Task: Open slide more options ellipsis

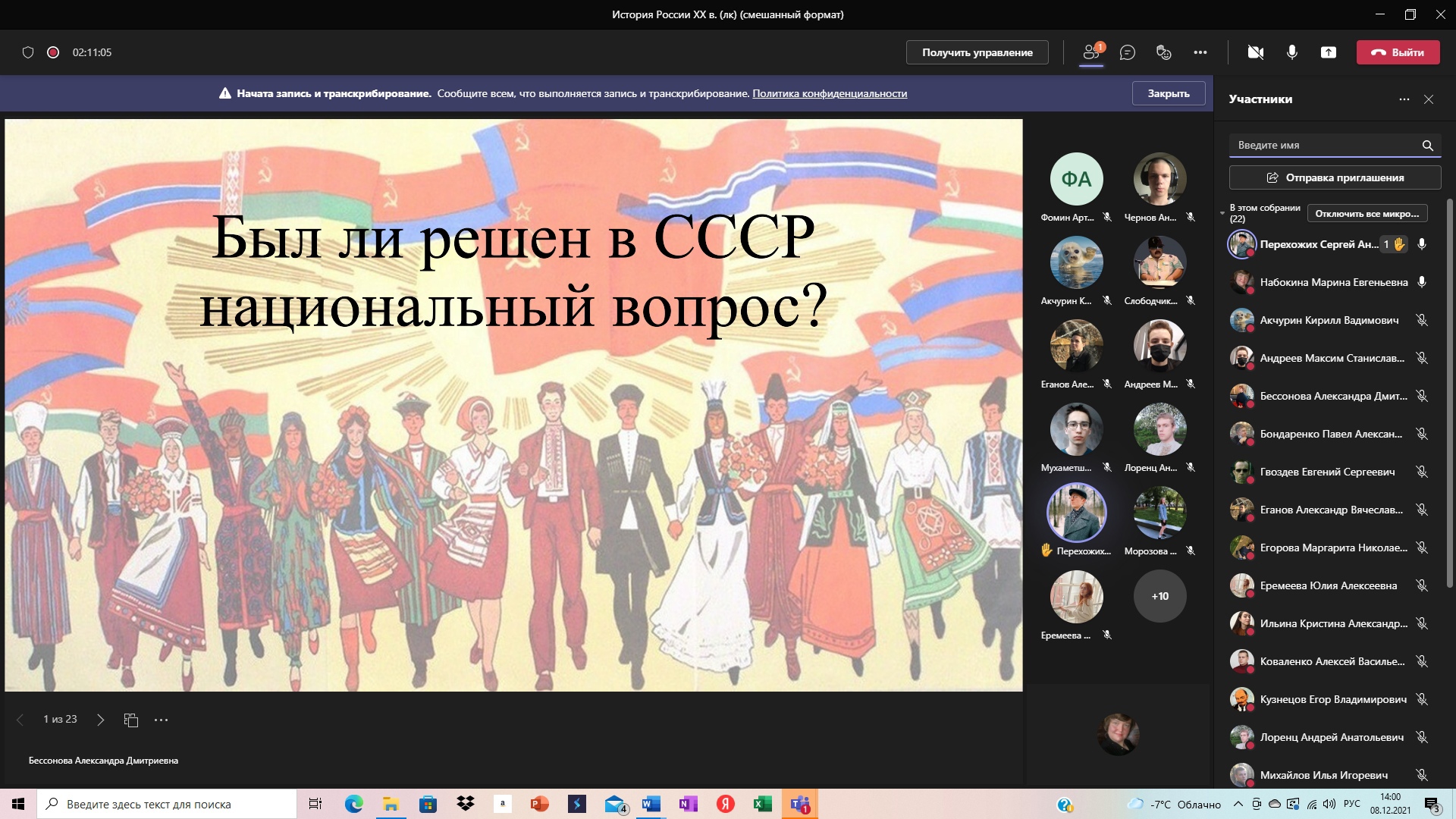Action: click(161, 720)
